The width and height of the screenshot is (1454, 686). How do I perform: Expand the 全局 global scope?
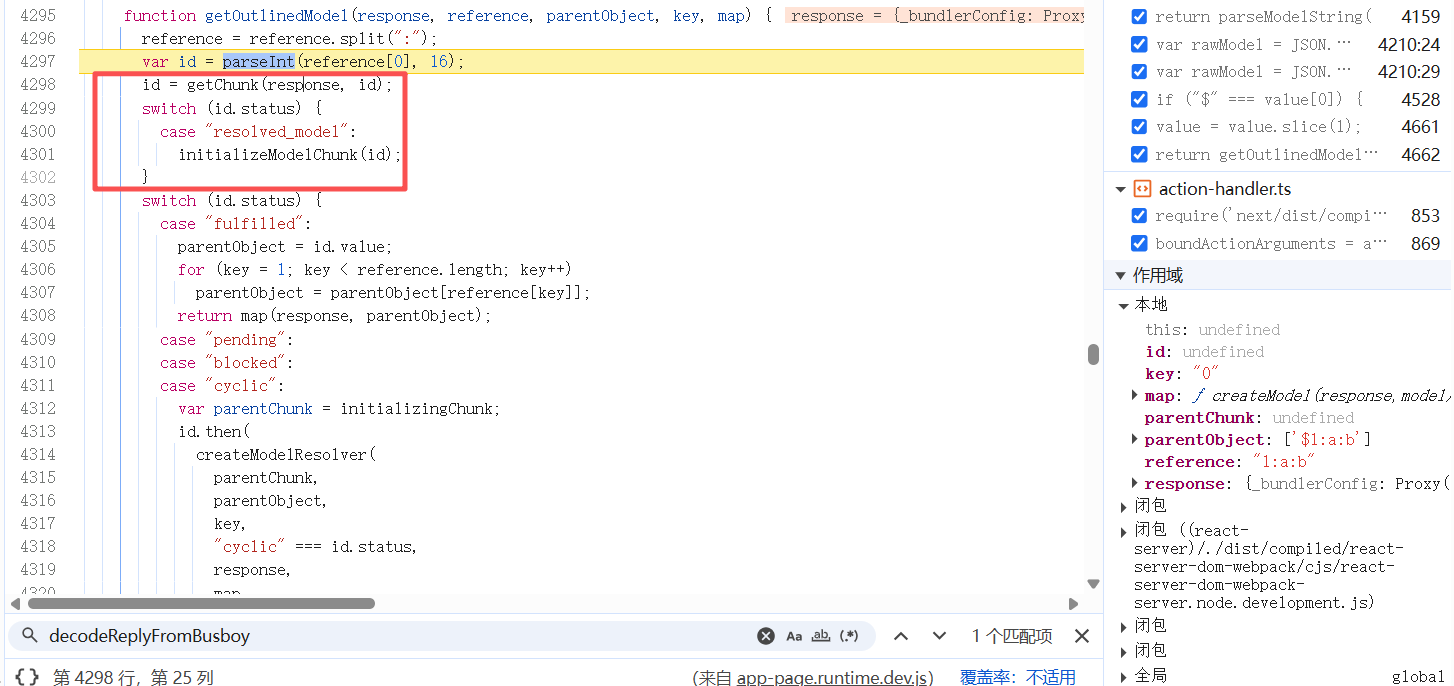click(x=1124, y=676)
